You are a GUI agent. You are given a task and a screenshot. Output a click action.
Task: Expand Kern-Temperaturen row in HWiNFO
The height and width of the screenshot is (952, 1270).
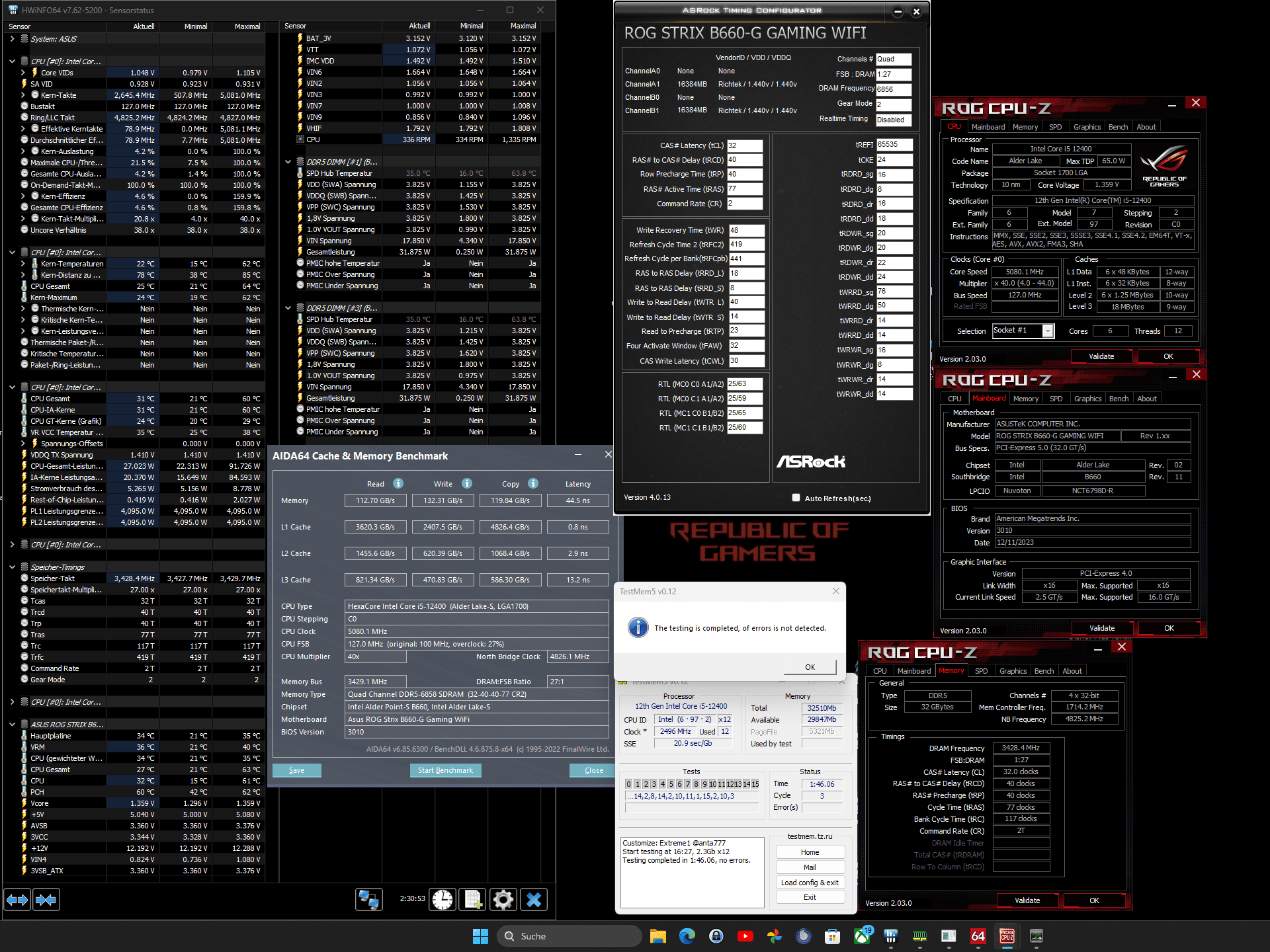pos(23,264)
